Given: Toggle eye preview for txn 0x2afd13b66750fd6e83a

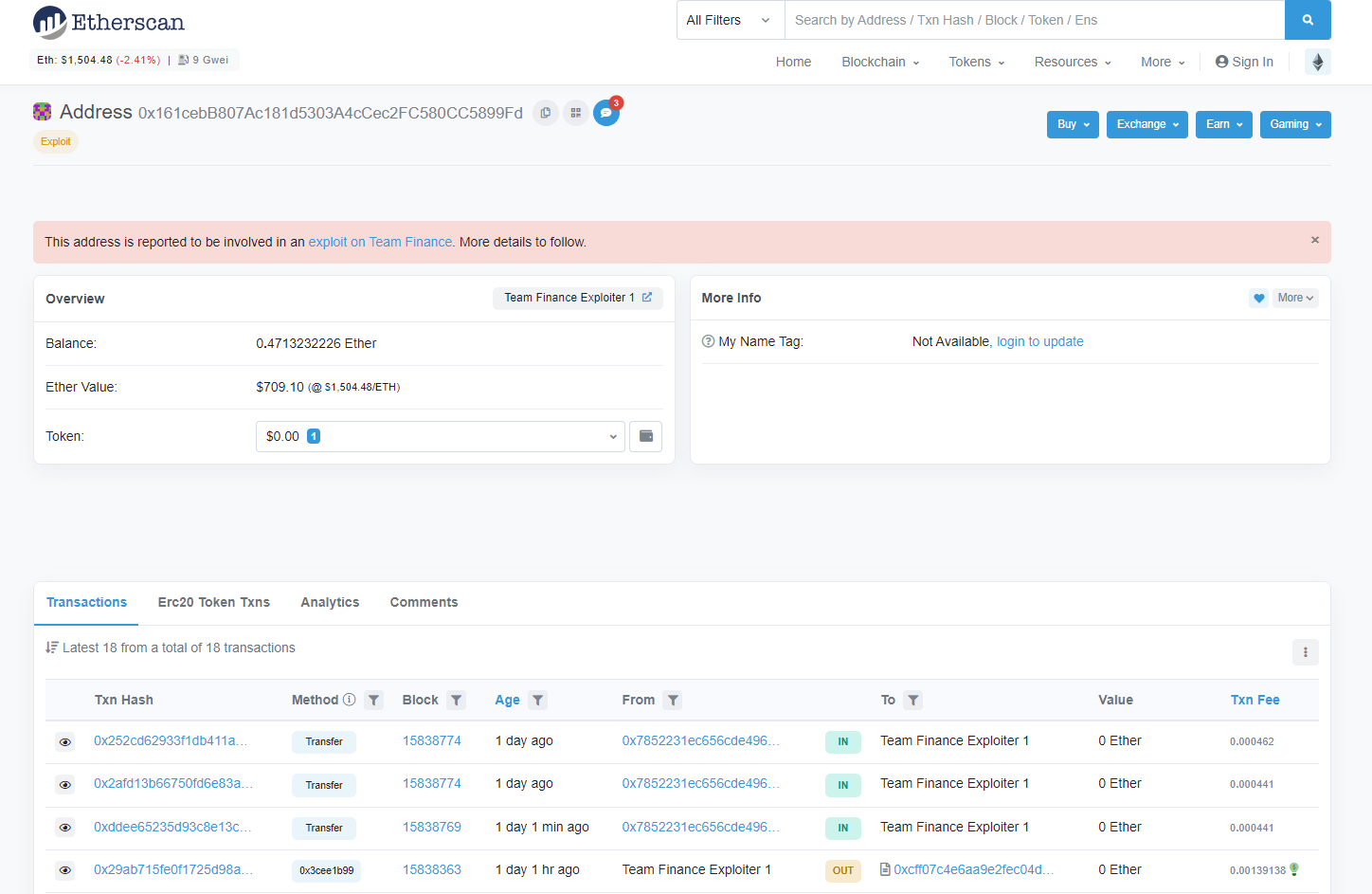Looking at the screenshot, I should point(65,785).
